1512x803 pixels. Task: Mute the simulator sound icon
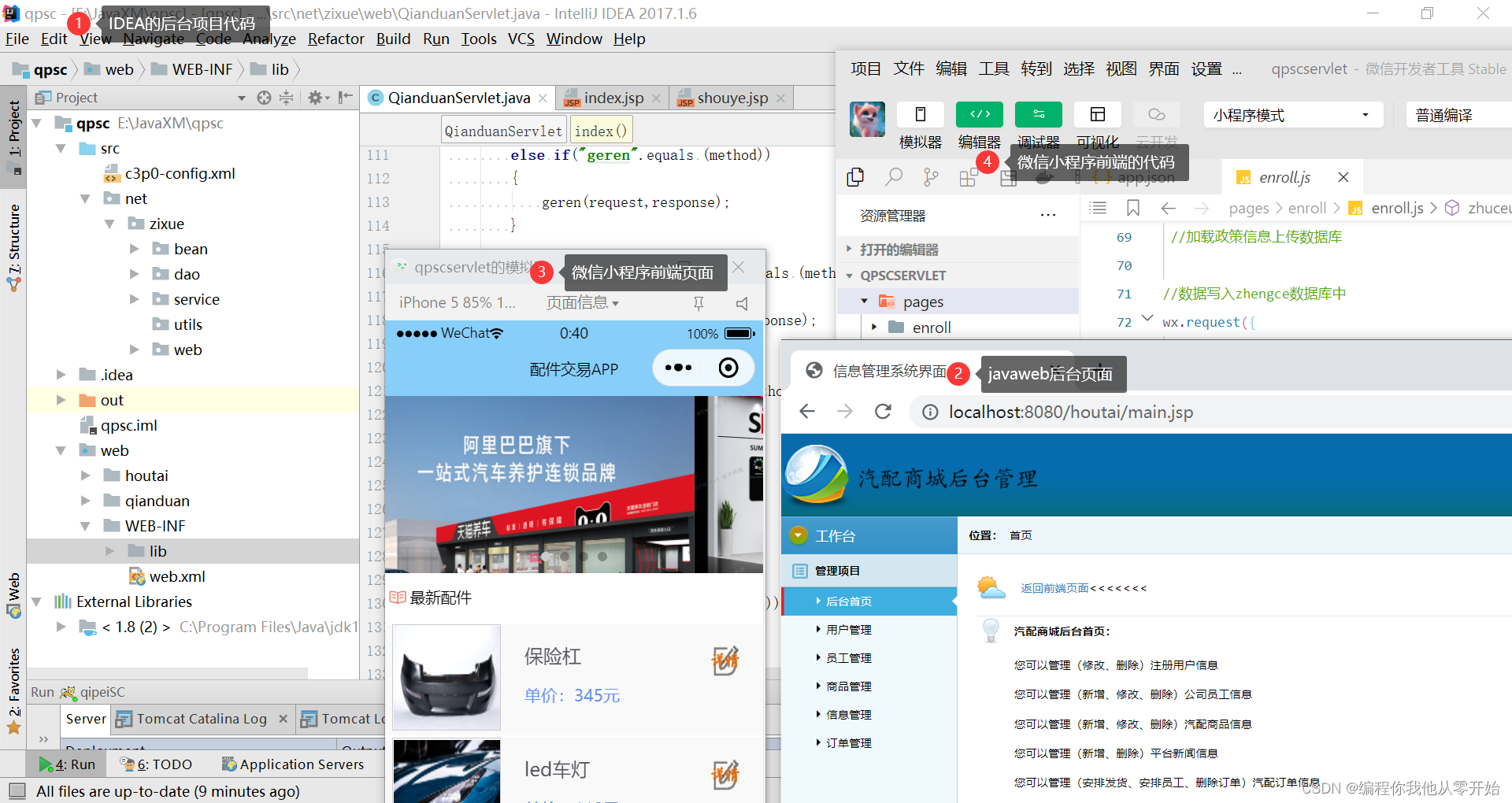click(x=741, y=304)
